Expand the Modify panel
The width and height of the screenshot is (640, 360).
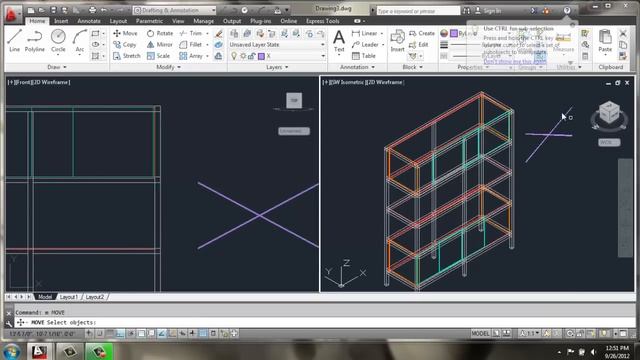coord(168,67)
